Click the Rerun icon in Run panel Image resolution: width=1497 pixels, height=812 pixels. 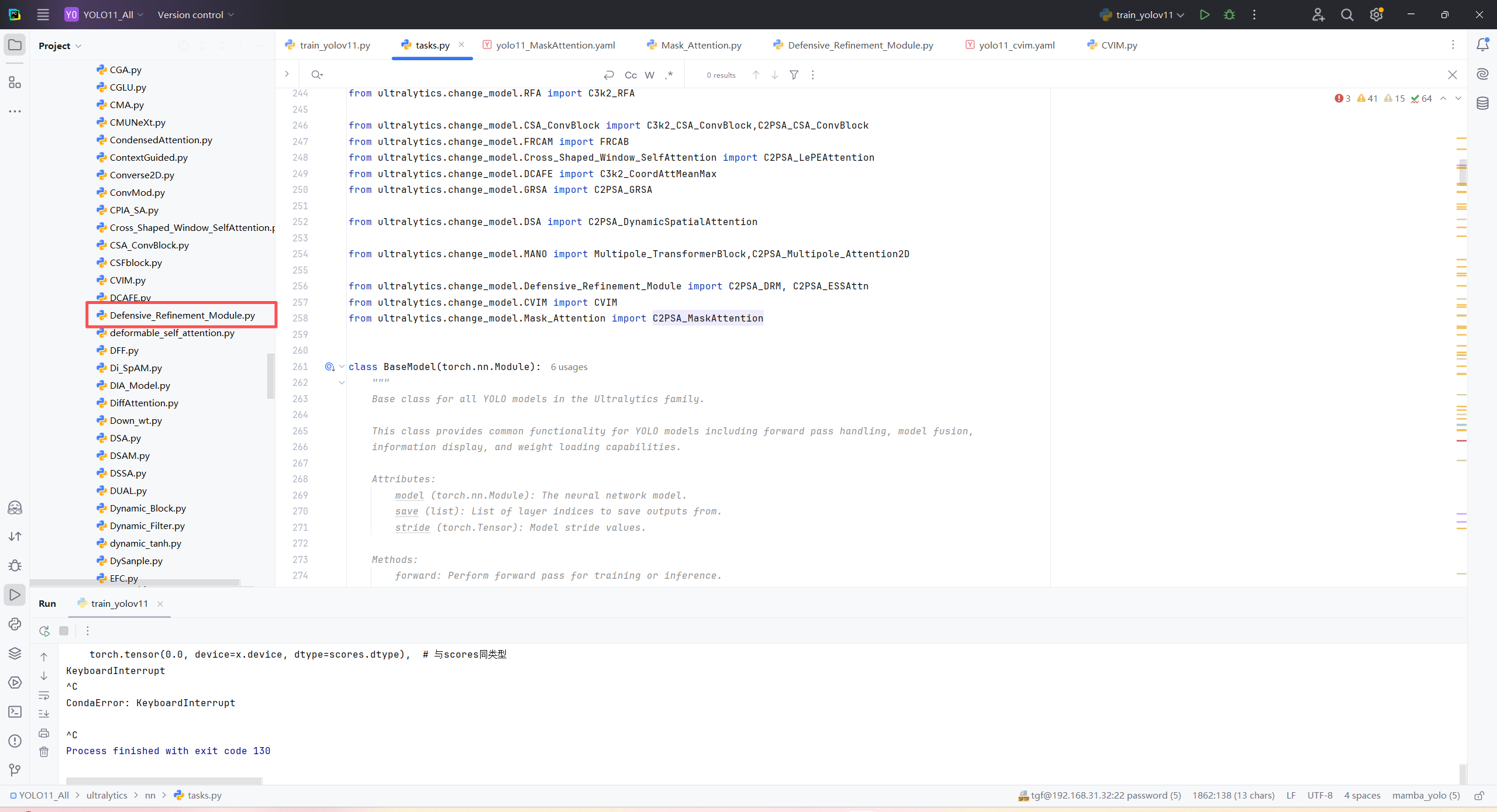tap(44, 631)
